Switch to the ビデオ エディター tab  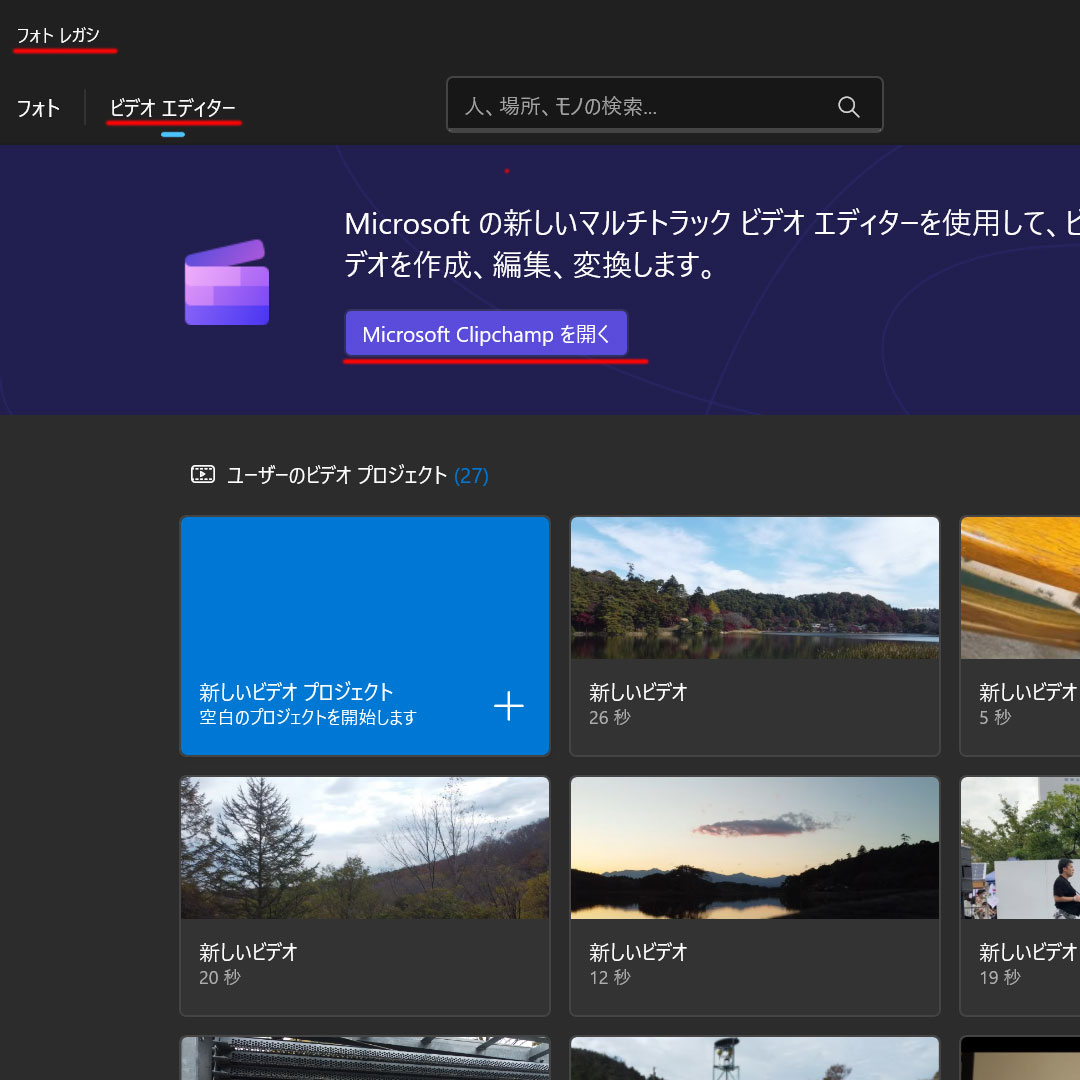(173, 108)
